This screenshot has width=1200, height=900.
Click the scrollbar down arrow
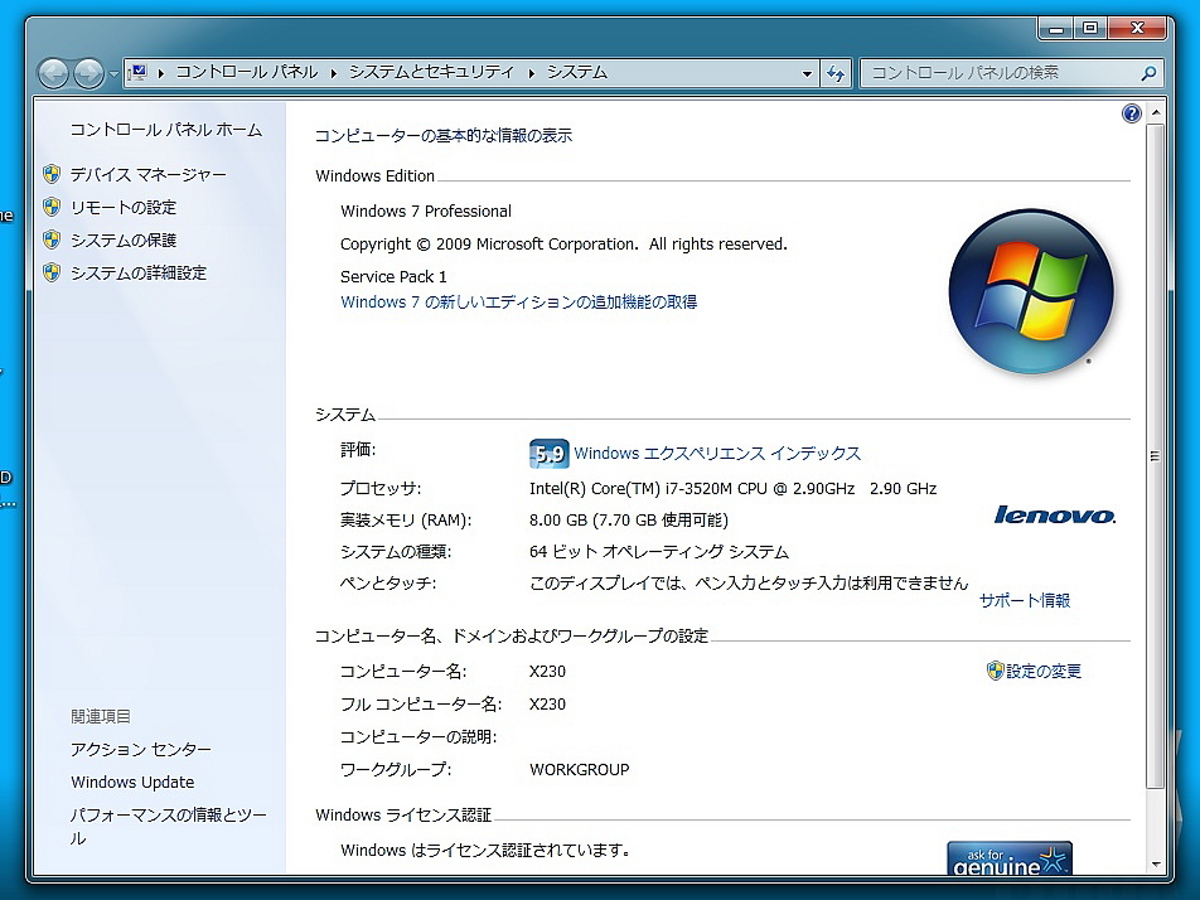(1156, 864)
